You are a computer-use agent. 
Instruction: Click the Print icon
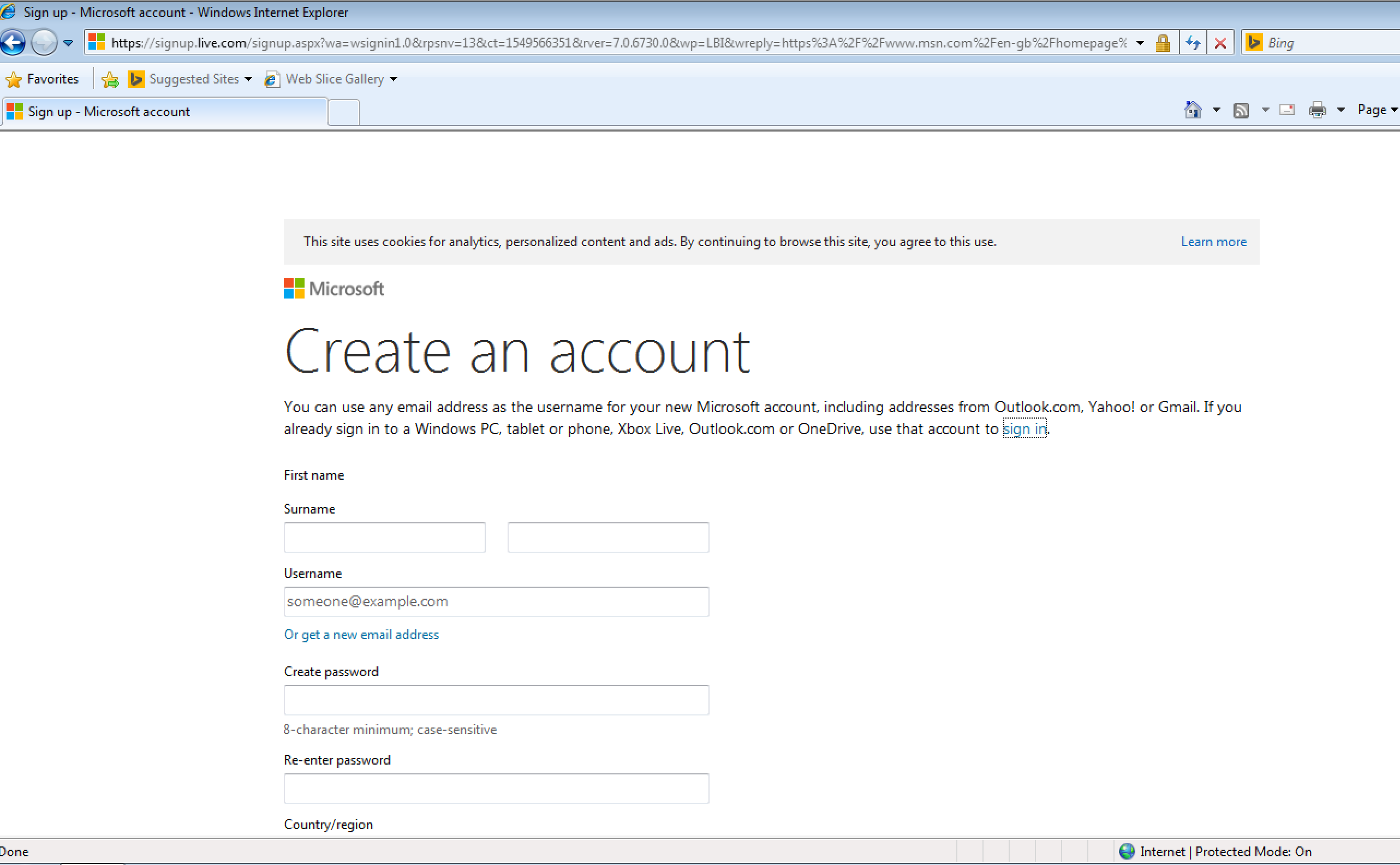tap(1317, 109)
